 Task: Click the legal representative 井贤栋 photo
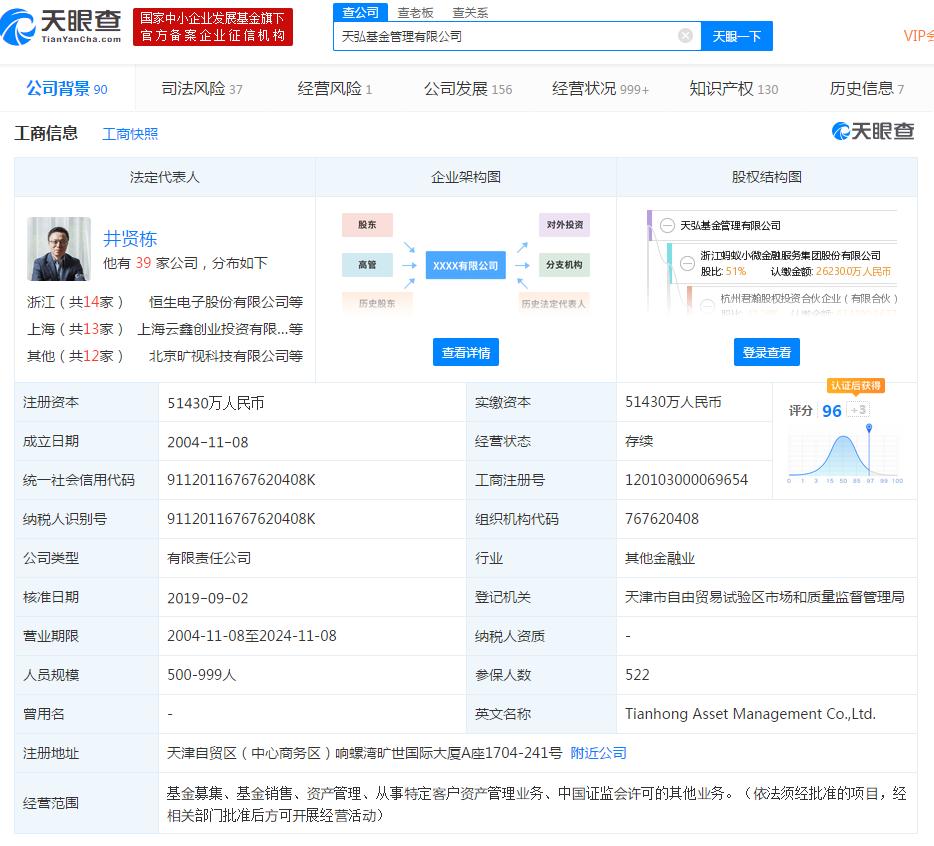coord(59,249)
